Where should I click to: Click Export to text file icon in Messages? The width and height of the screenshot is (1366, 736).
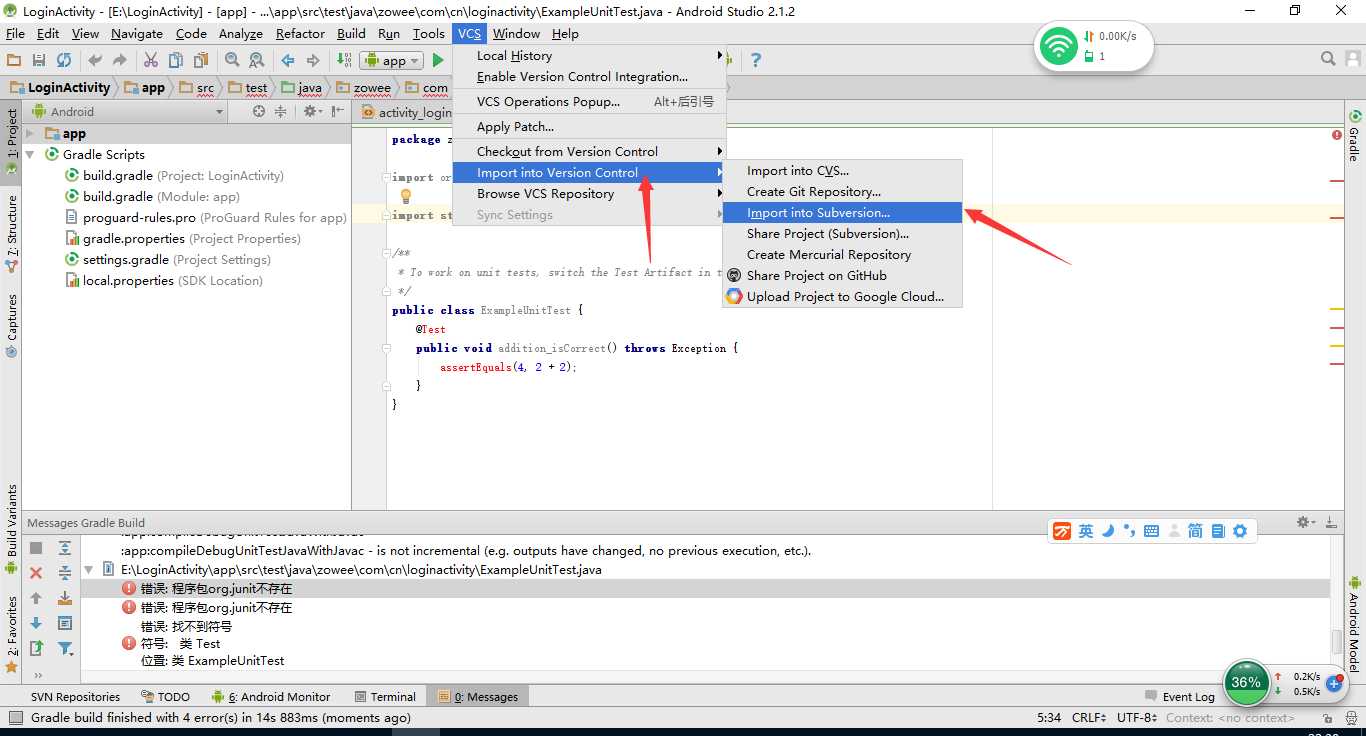36,648
